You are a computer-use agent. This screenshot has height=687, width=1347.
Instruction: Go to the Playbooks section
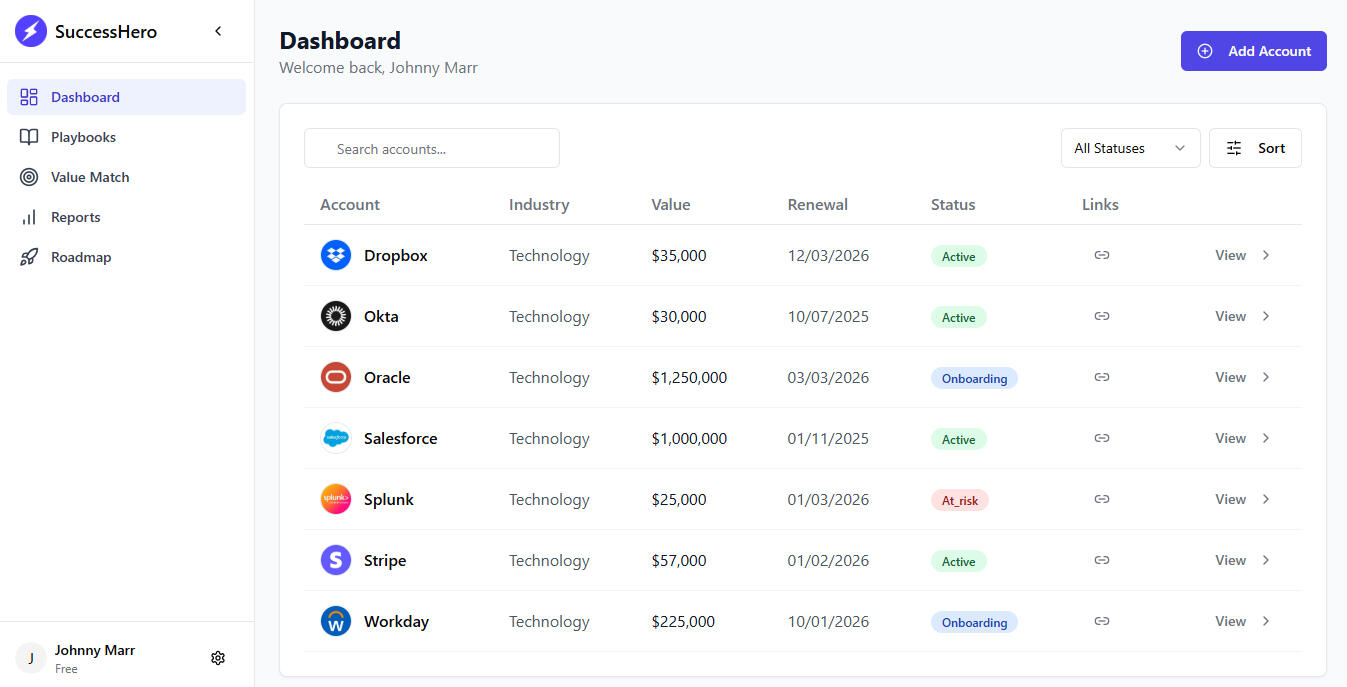point(83,137)
